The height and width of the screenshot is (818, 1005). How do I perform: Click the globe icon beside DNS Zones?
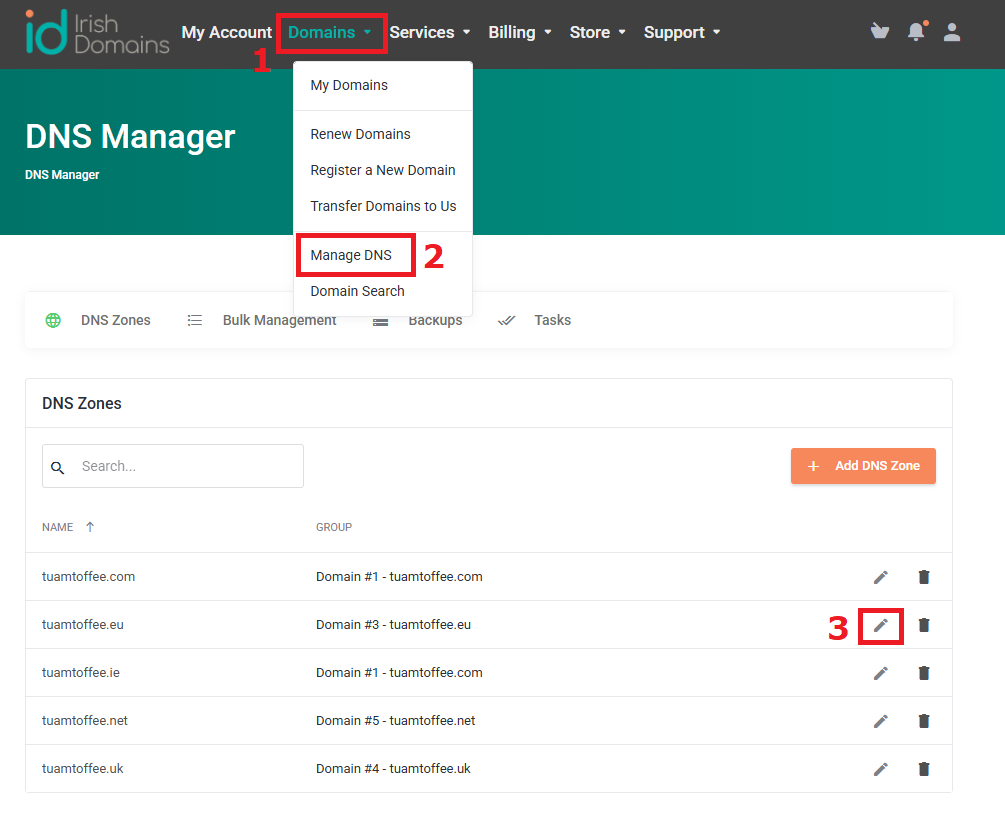click(x=53, y=320)
